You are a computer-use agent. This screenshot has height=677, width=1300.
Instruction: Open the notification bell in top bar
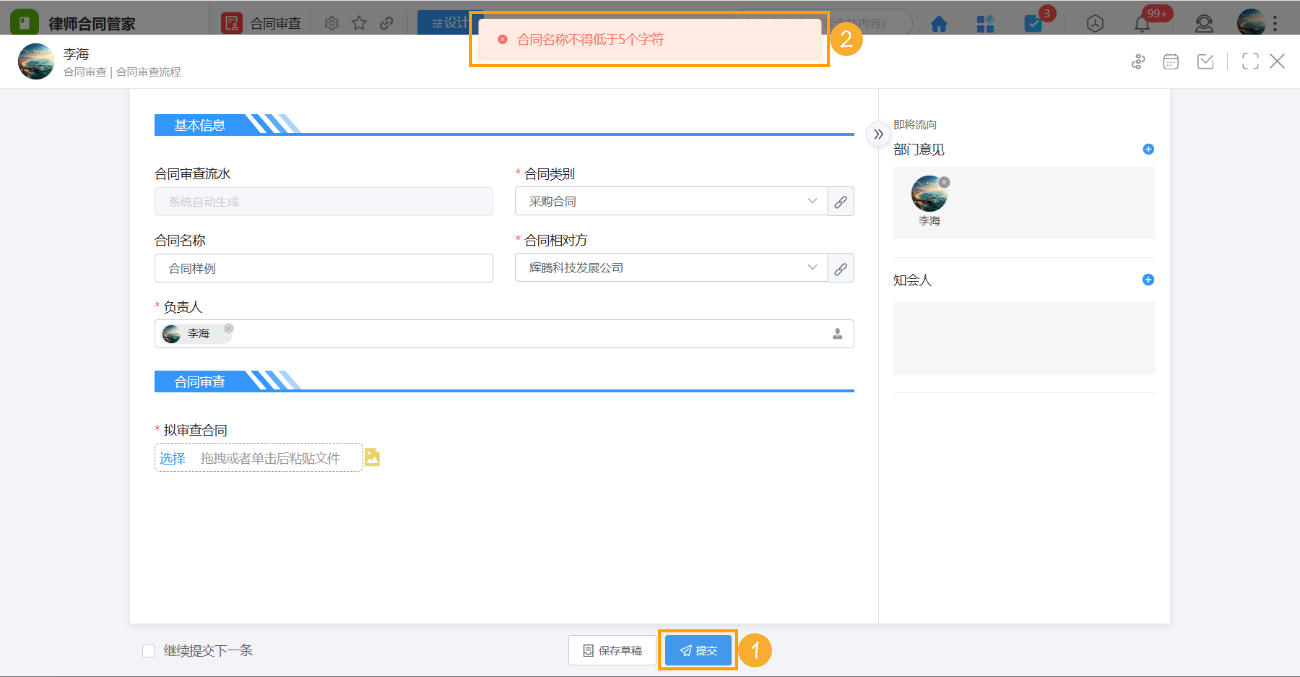pyautogui.click(x=1142, y=24)
